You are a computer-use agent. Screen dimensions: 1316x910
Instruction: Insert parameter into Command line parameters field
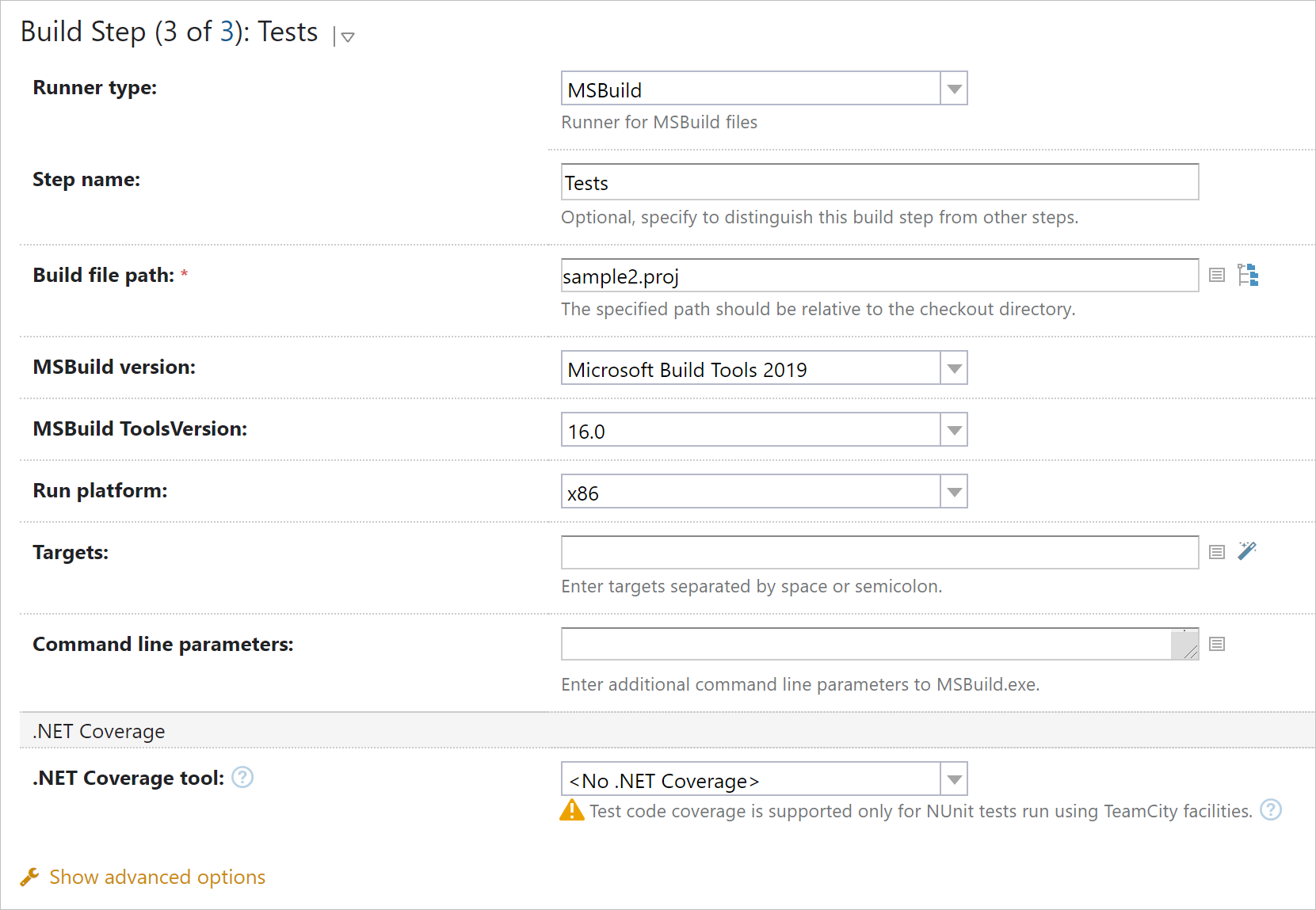pos(1217,644)
